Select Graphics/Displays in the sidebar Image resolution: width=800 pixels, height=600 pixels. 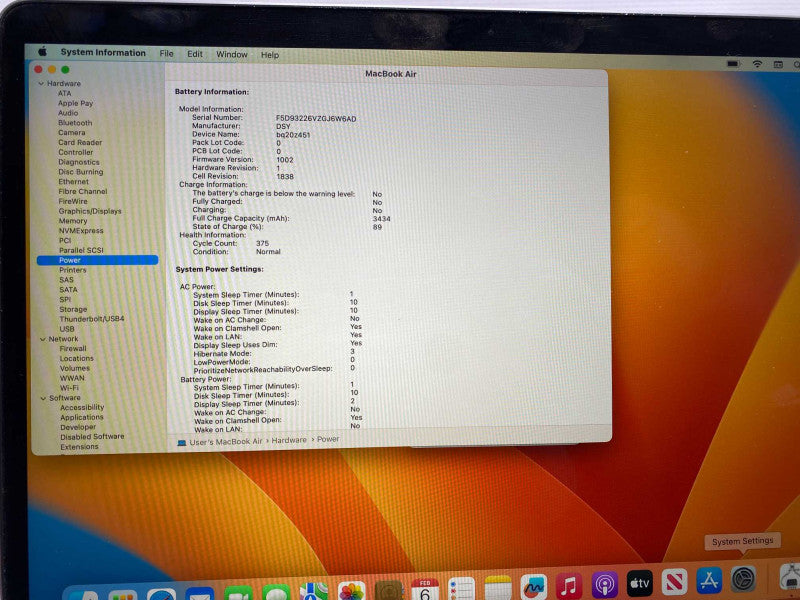pos(90,211)
